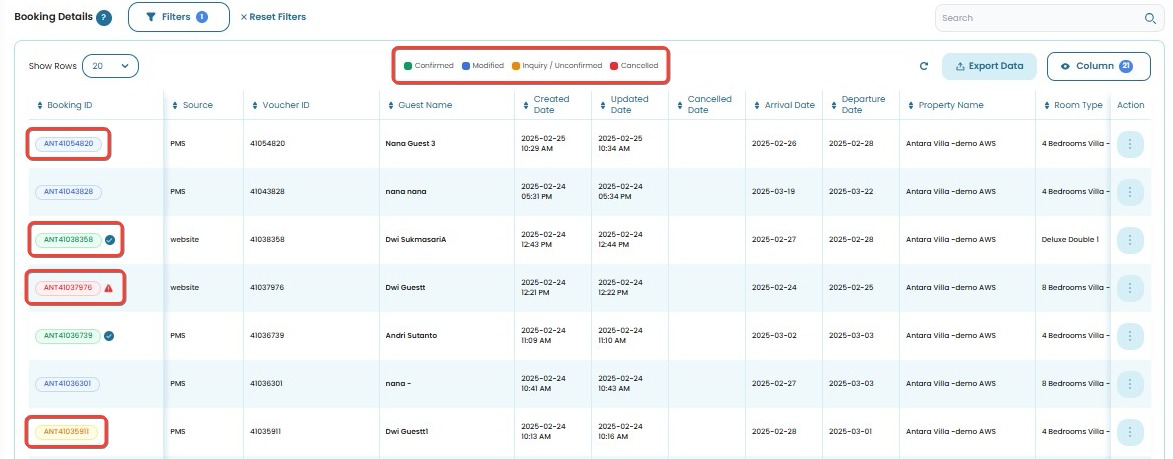Sort by Updated Date column arrows
Screen dimensions: 1173x459
click(602, 105)
